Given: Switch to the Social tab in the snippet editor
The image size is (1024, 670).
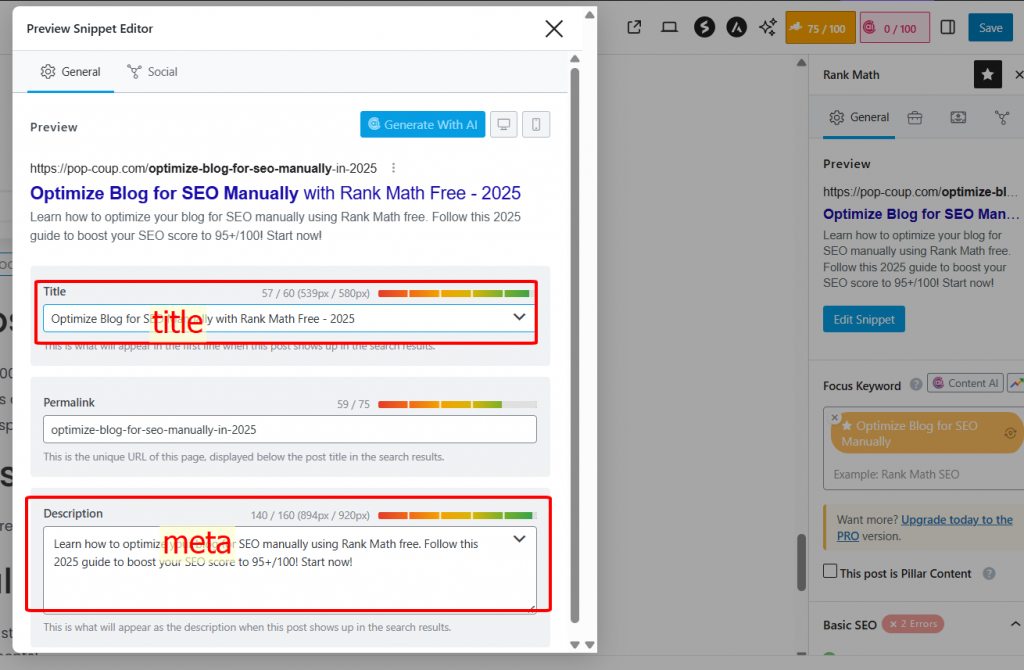Looking at the screenshot, I should (x=152, y=72).
